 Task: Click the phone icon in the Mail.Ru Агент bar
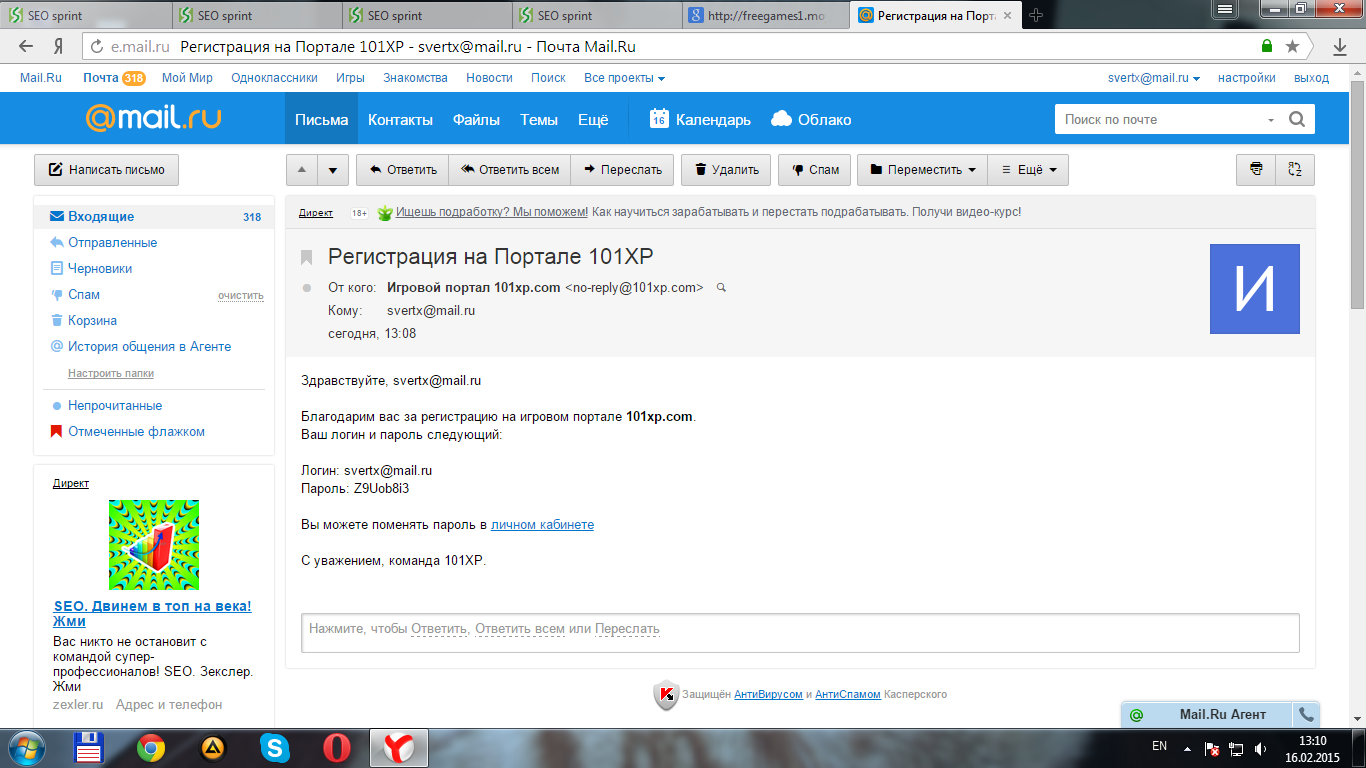[x=1305, y=714]
